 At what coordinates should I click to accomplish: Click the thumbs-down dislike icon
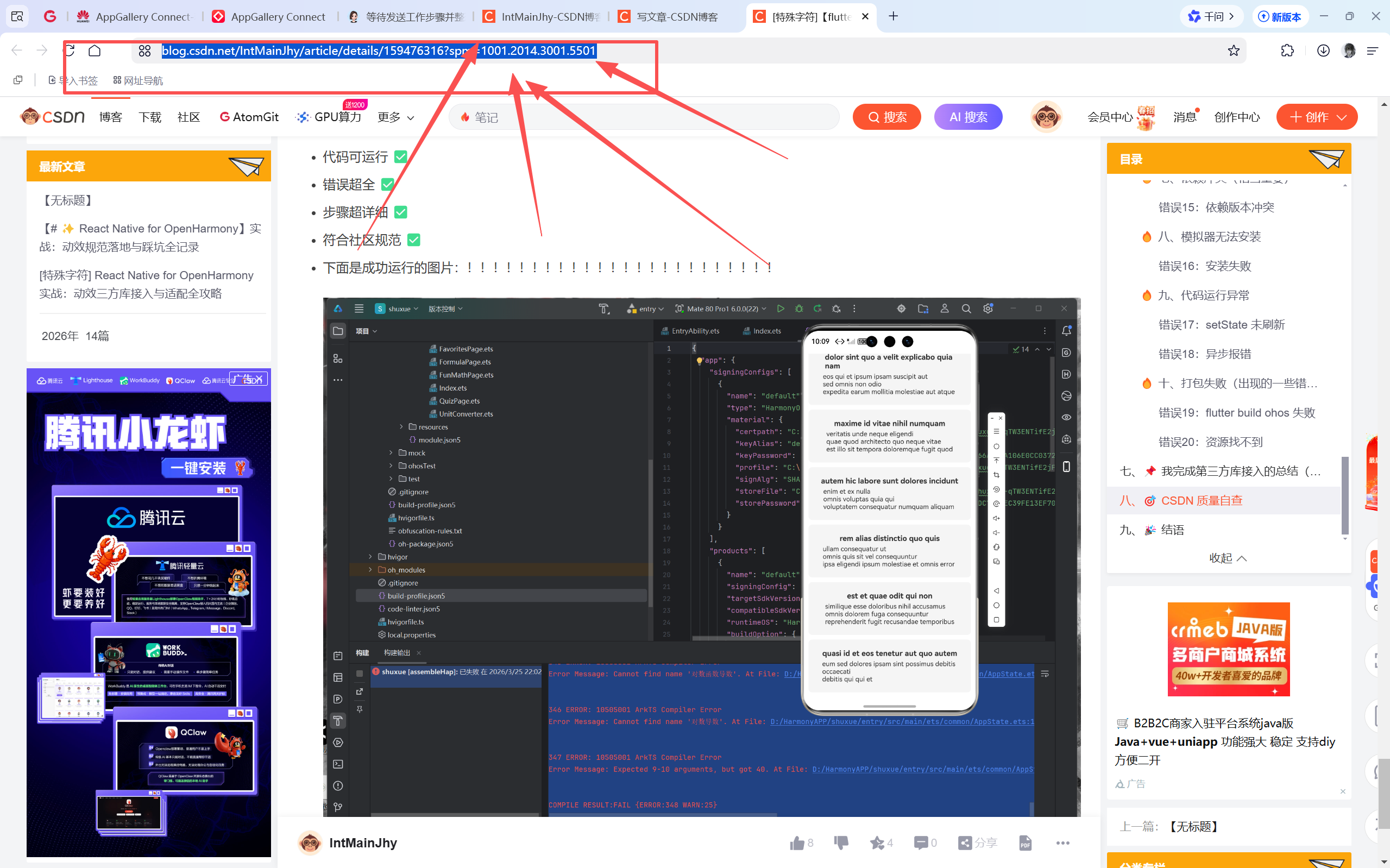click(x=841, y=842)
